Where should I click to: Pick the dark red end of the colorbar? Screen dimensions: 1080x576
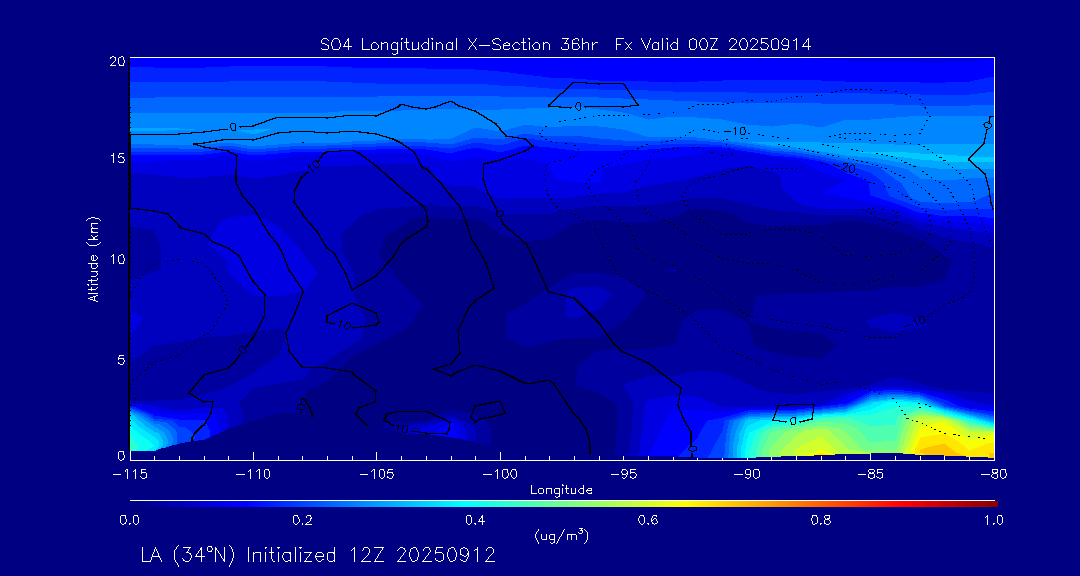coord(990,502)
